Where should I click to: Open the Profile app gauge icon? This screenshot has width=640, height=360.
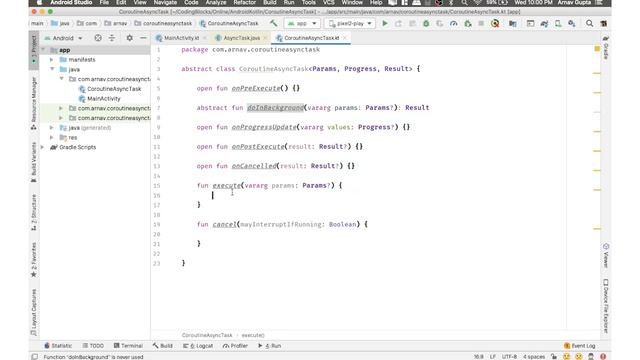point(453,24)
